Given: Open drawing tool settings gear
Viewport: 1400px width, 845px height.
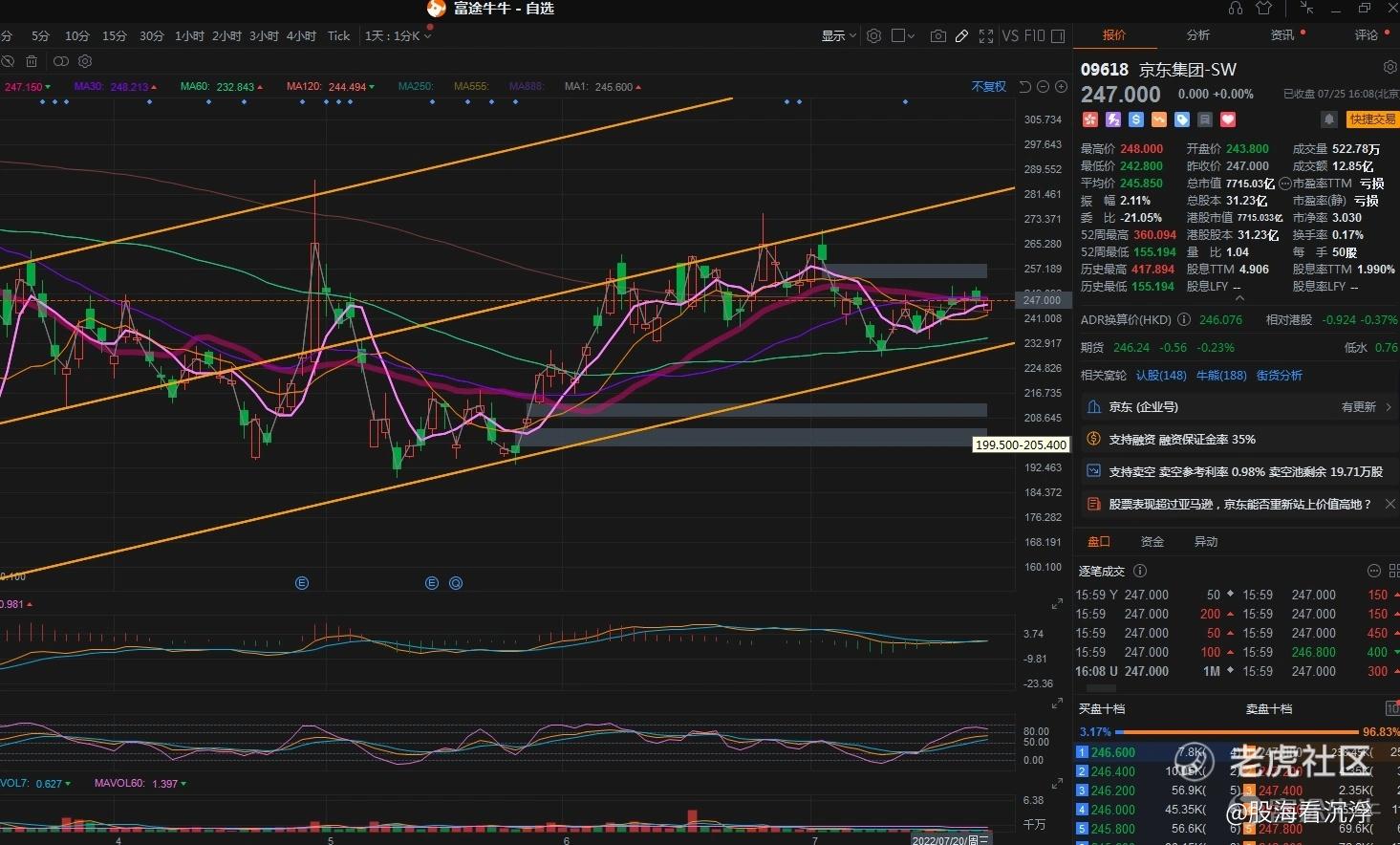Looking at the screenshot, I should coord(85,61).
